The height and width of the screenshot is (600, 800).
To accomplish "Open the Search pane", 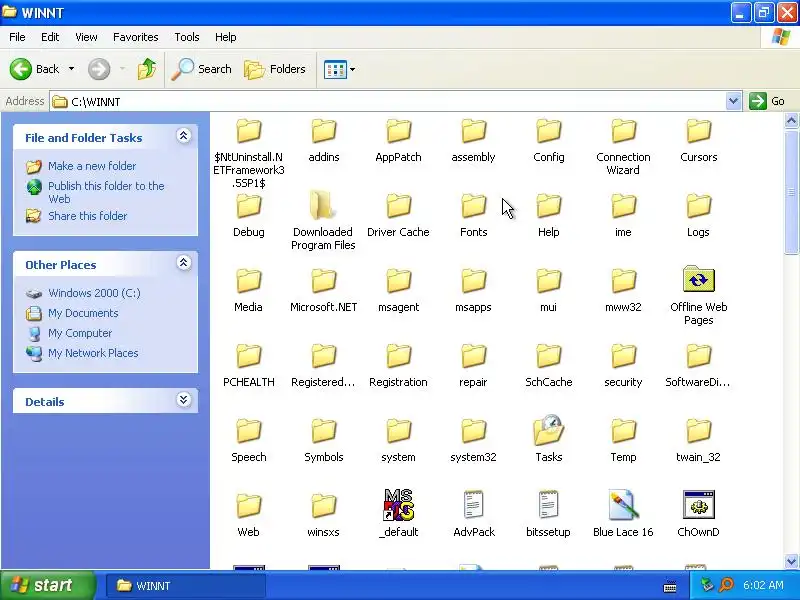I will pos(201,69).
